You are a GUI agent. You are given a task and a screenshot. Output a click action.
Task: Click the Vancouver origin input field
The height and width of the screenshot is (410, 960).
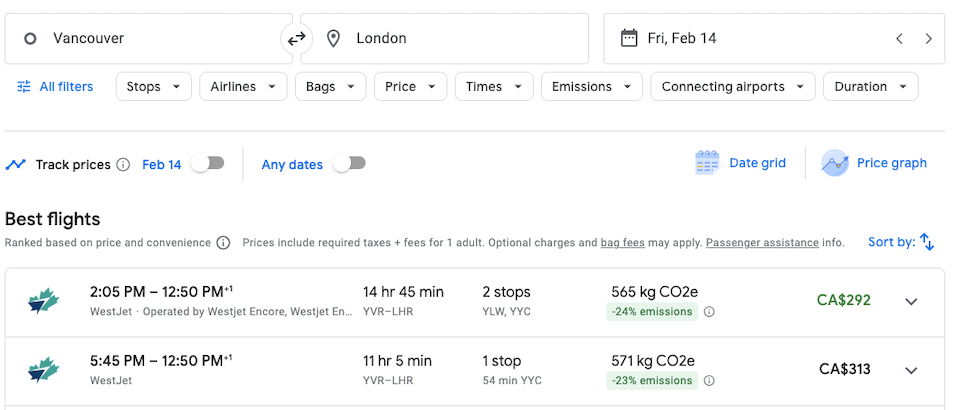pyautogui.click(x=148, y=39)
